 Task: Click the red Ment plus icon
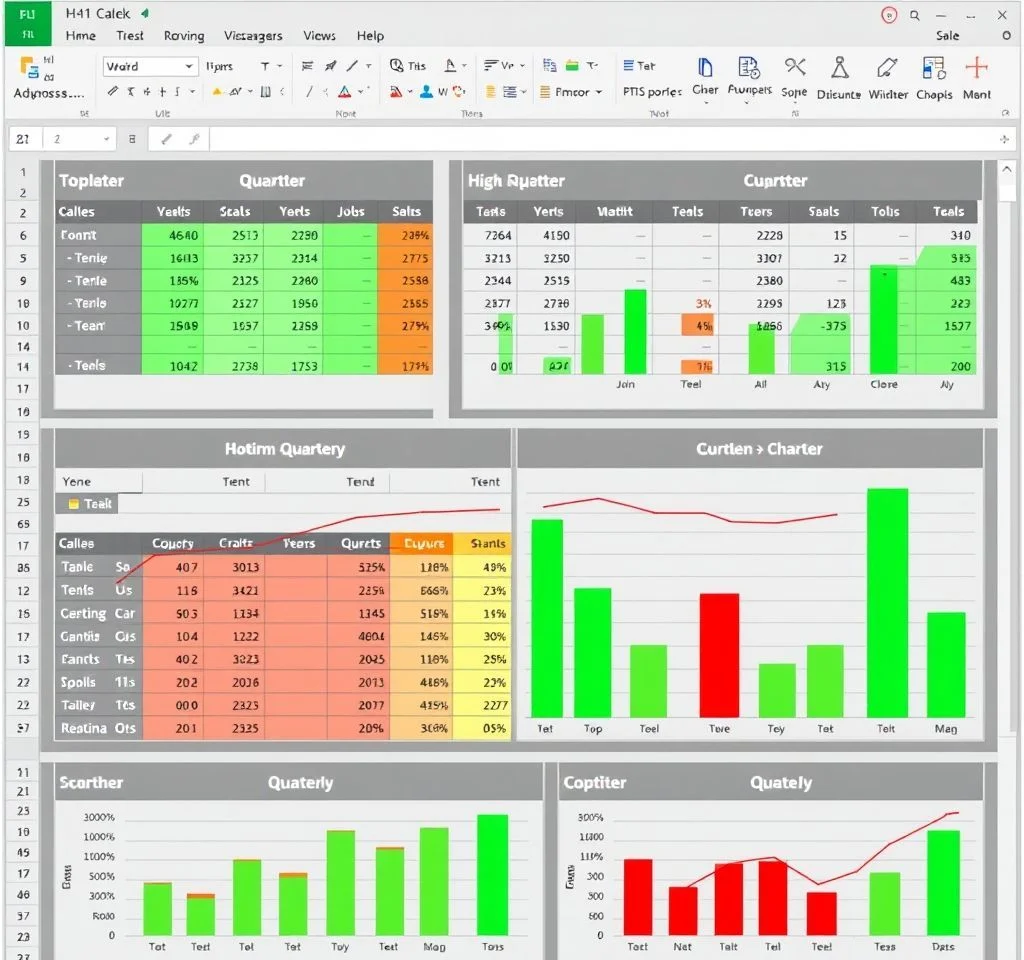pos(976,68)
